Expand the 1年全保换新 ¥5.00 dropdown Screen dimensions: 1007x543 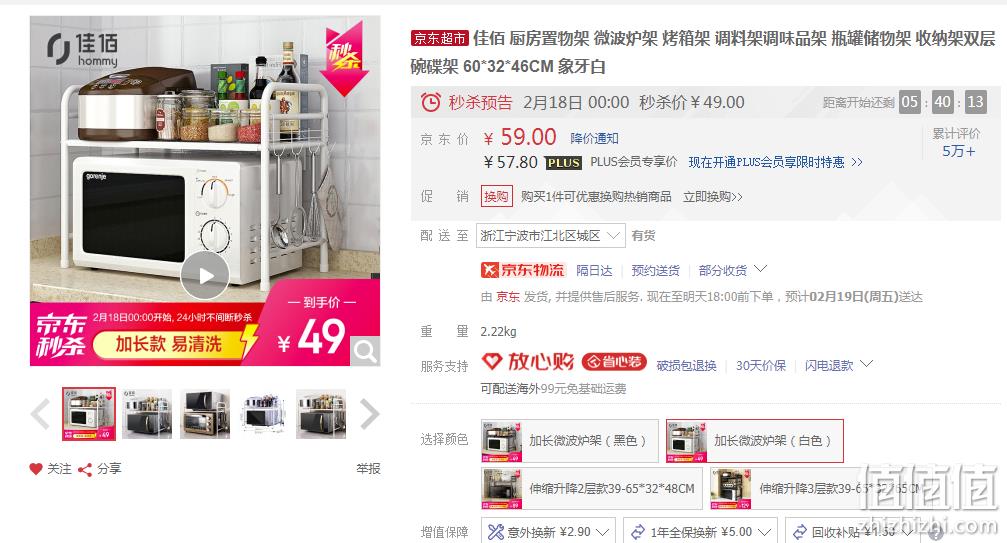(700, 531)
